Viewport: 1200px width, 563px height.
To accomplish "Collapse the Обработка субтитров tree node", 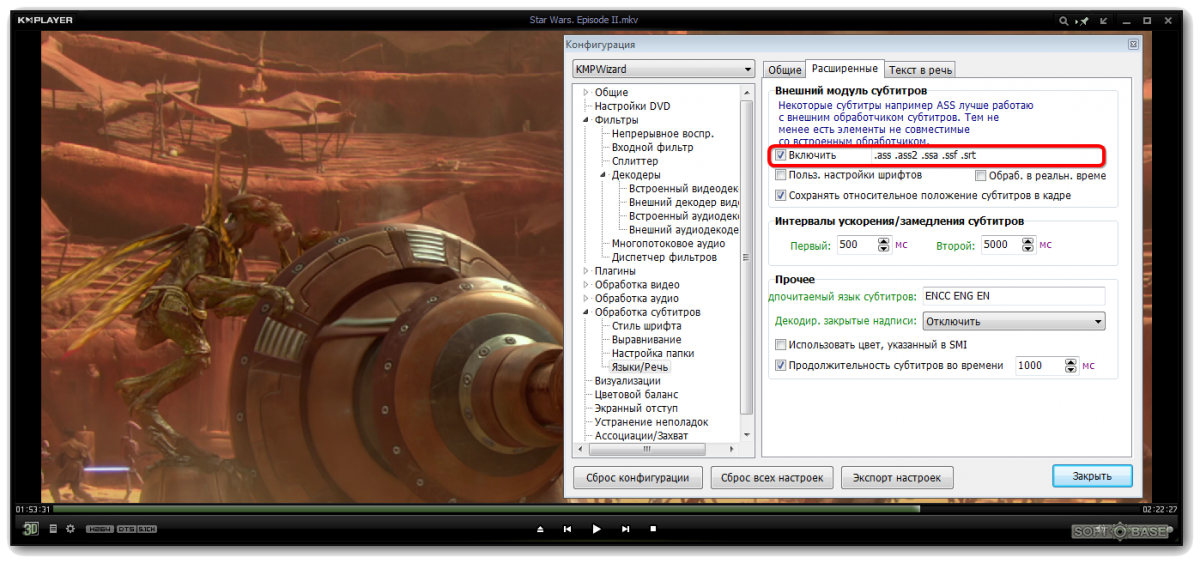I will pos(587,312).
